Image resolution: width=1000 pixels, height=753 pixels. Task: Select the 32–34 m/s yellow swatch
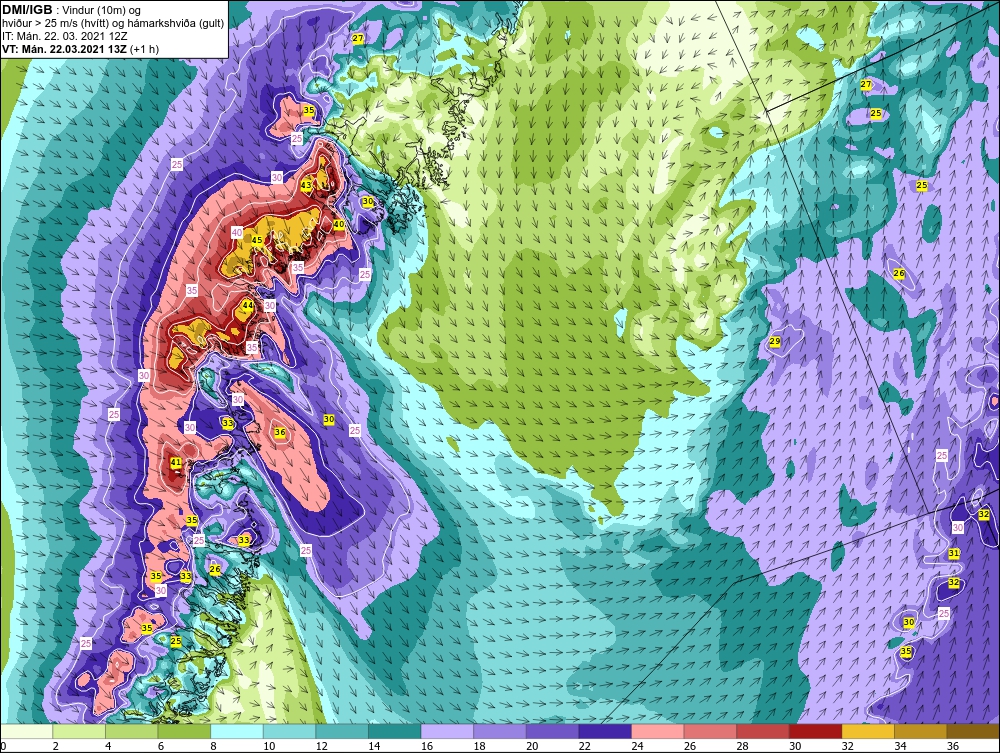[x=868, y=731]
